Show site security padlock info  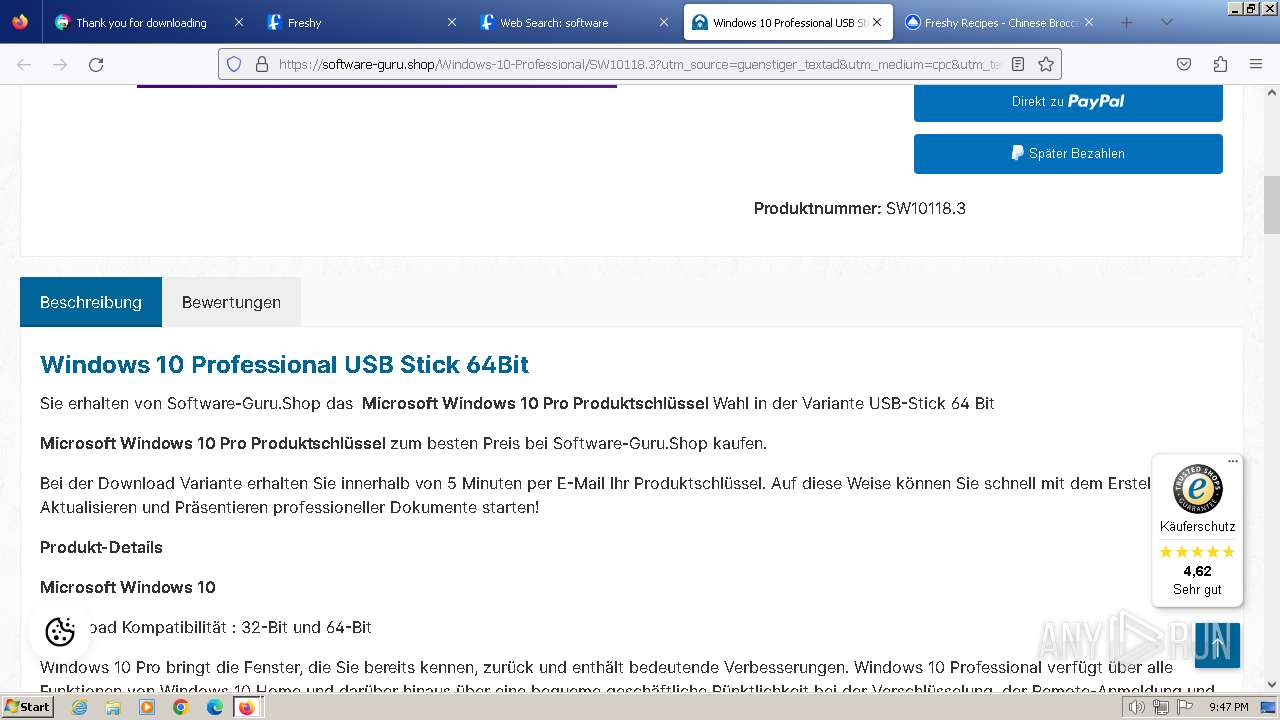(262, 64)
